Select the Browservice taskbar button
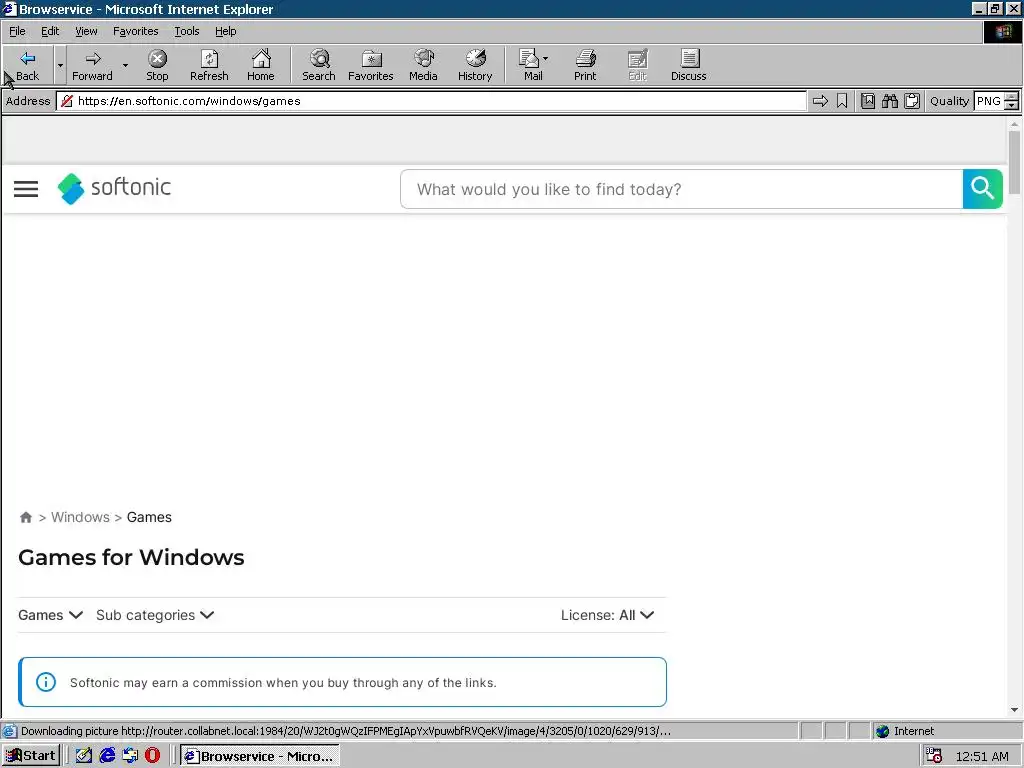Screen dimensions: 1024x768 pyautogui.click(x=259, y=756)
